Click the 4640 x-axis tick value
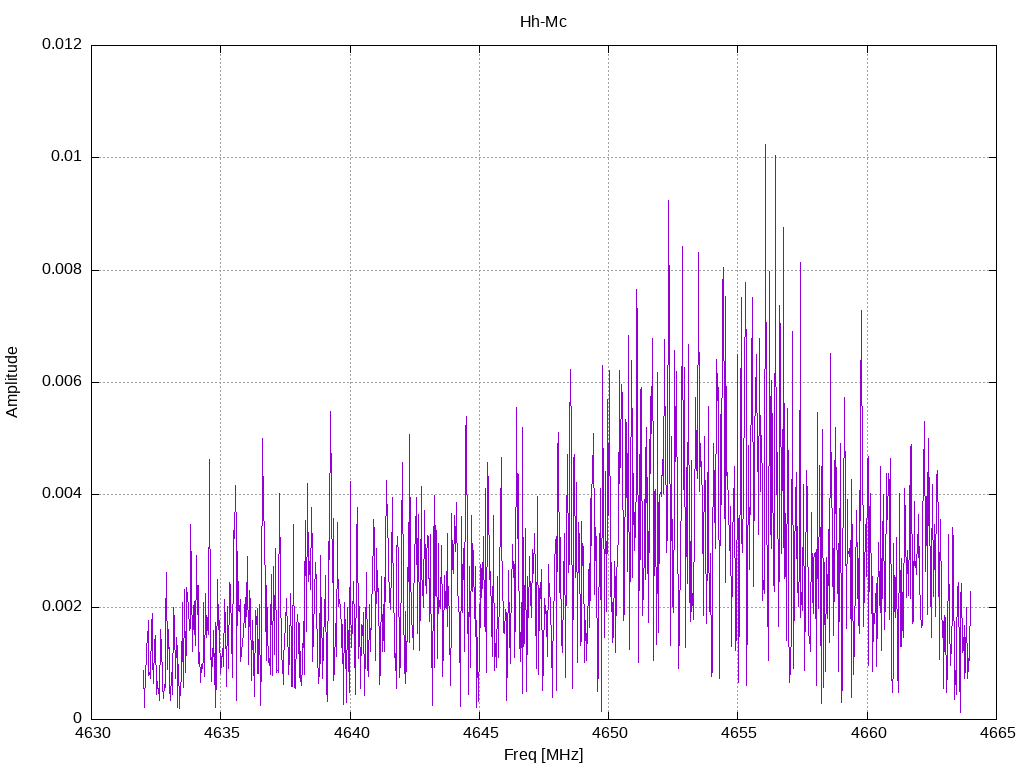This screenshot has width=1024, height=768. pos(351,733)
